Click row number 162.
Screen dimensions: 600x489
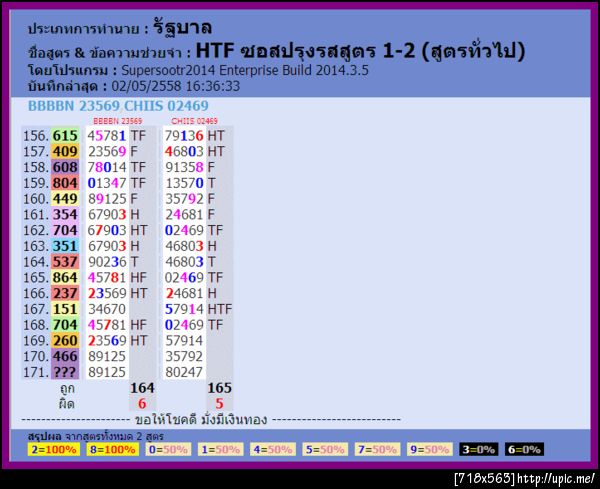point(36,230)
